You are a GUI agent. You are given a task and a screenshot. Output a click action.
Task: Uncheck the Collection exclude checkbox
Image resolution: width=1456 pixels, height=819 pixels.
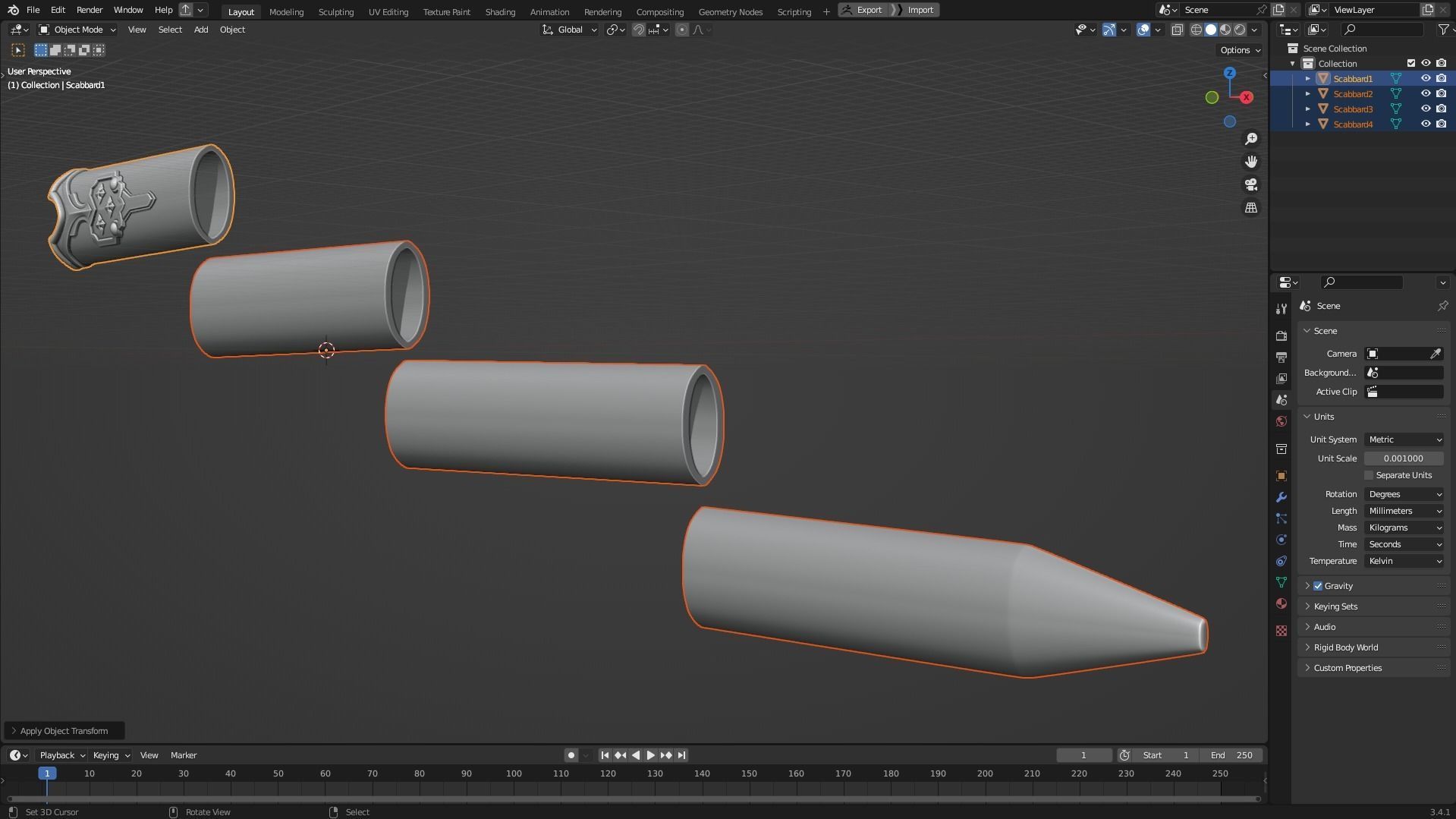point(1411,63)
